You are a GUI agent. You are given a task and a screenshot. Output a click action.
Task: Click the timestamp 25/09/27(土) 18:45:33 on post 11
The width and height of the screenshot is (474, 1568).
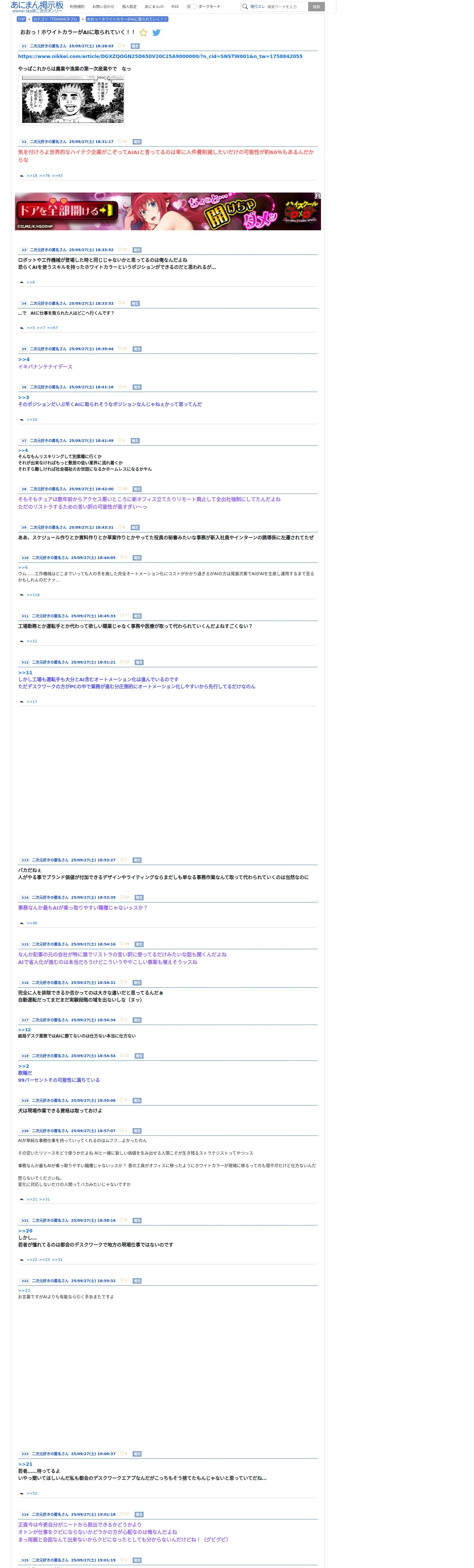[93, 616]
